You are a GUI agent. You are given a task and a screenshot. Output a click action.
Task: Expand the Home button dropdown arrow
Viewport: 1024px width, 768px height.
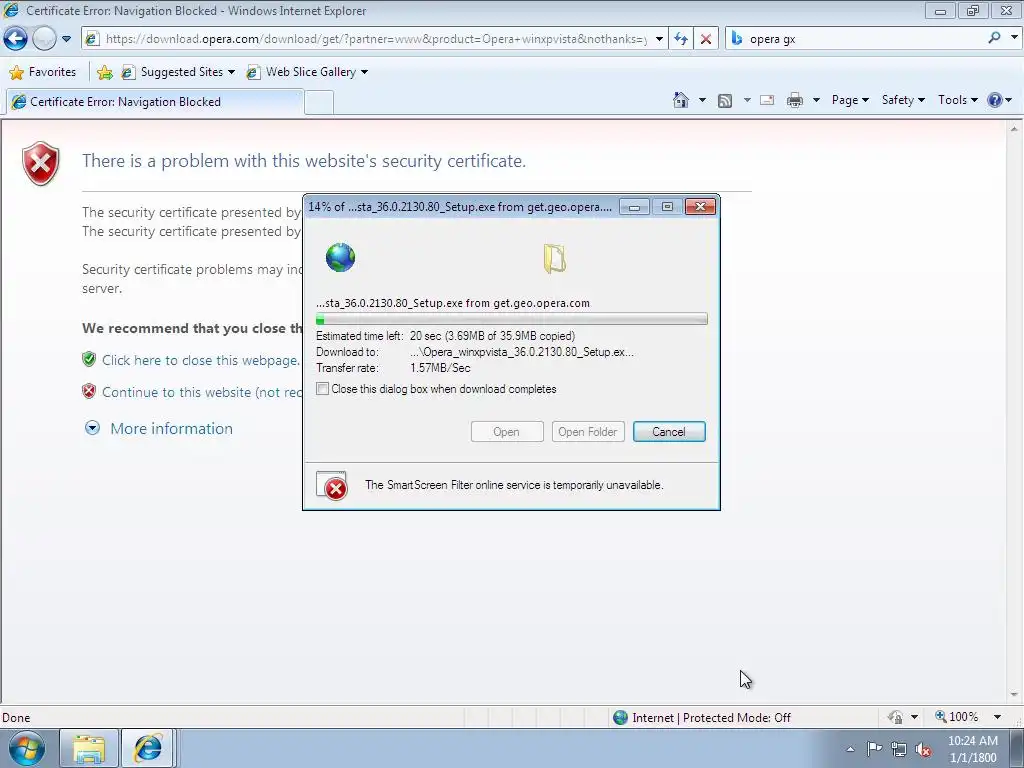tap(702, 100)
